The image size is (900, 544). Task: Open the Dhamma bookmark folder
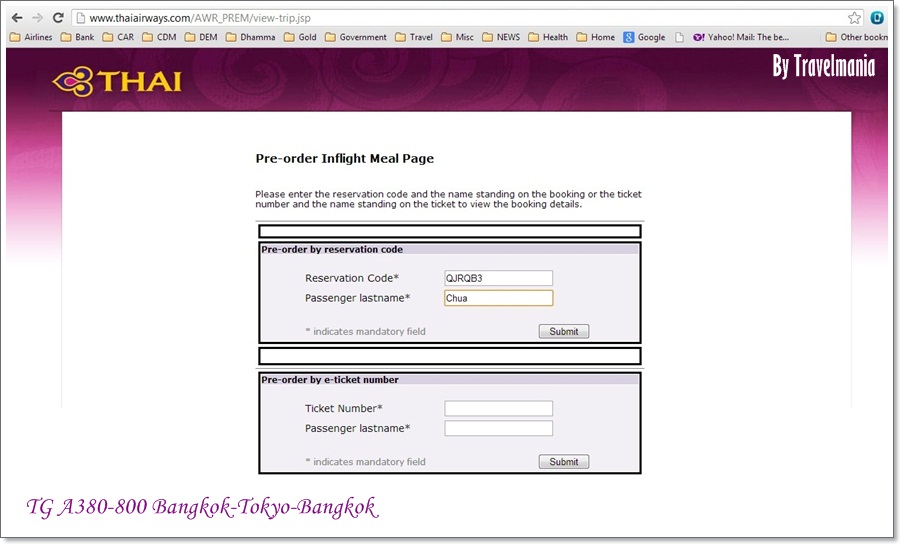point(251,37)
